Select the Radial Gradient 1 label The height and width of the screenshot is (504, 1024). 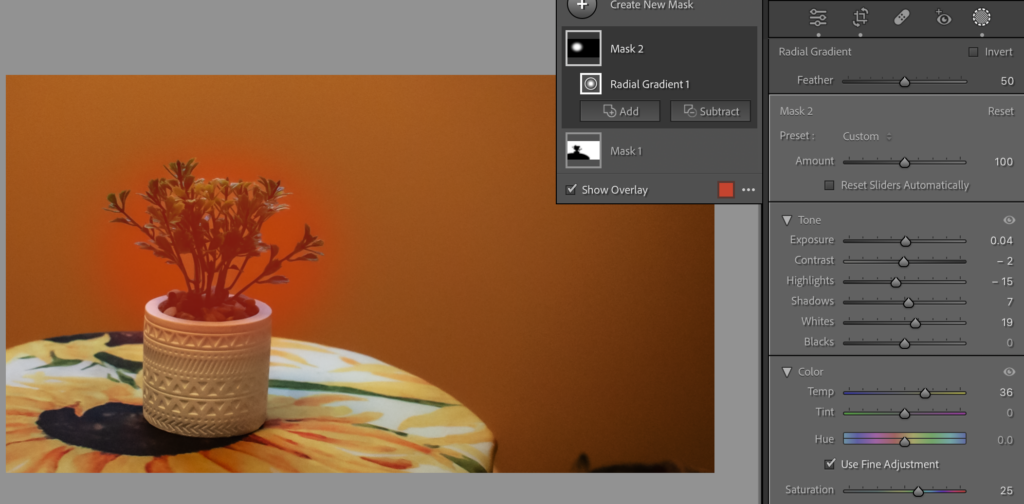point(650,84)
